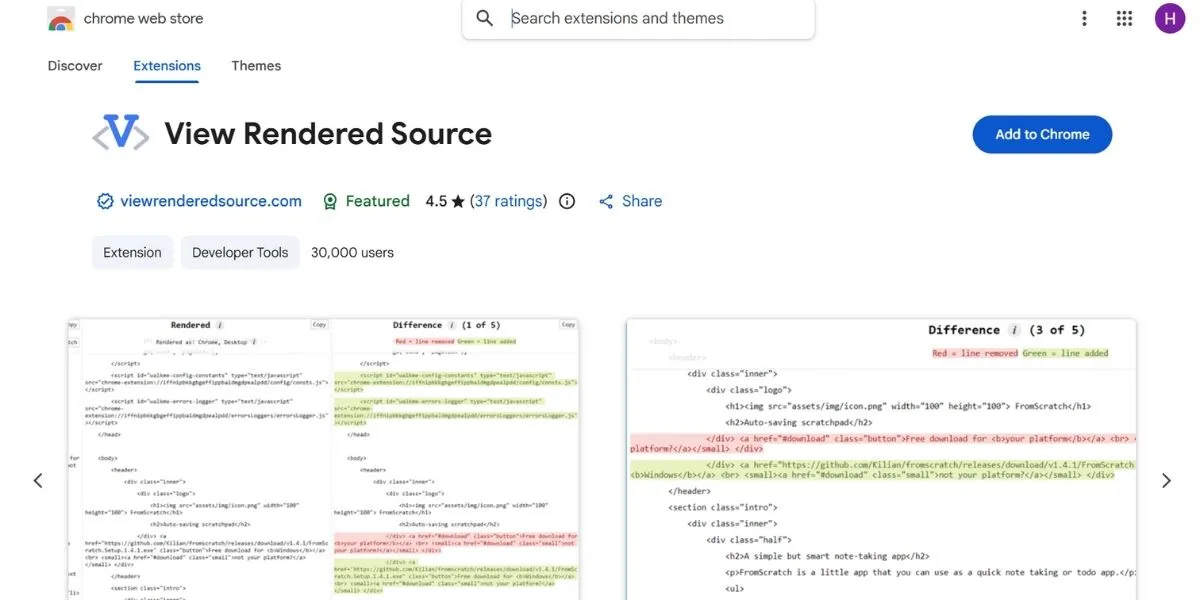Switch to the Discover tab
The image size is (1200, 600).
pyautogui.click(x=74, y=65)
